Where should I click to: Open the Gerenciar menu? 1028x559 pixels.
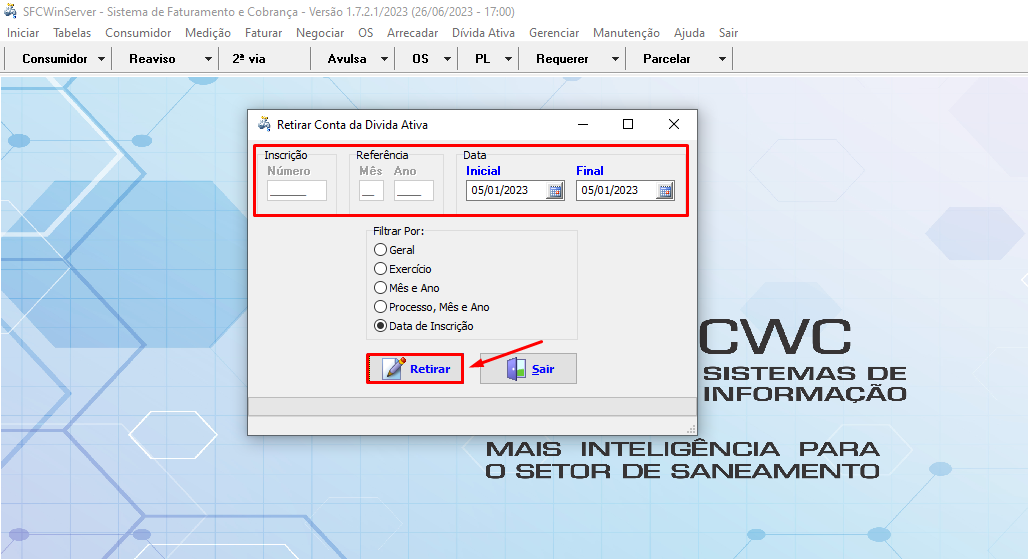[554, 33]
